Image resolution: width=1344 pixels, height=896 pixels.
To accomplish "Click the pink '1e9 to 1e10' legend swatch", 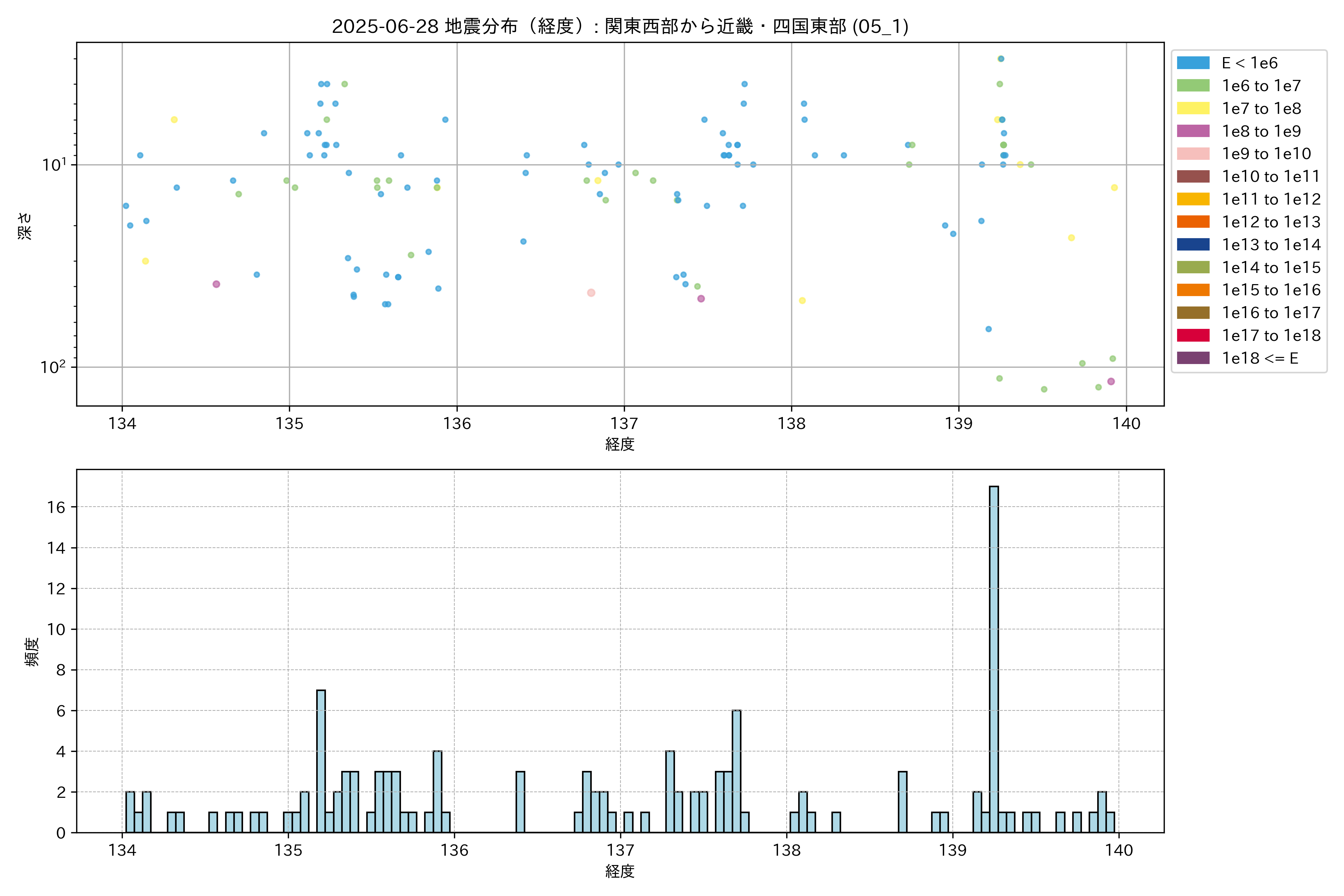I will (1192, 154).
